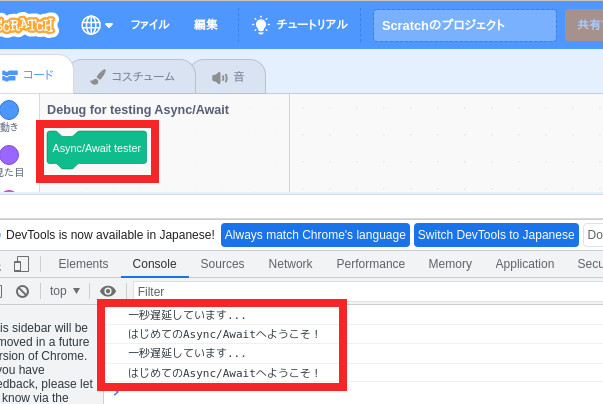
Task: Open the Sources DevTools tab
Action: coord(222,264)
